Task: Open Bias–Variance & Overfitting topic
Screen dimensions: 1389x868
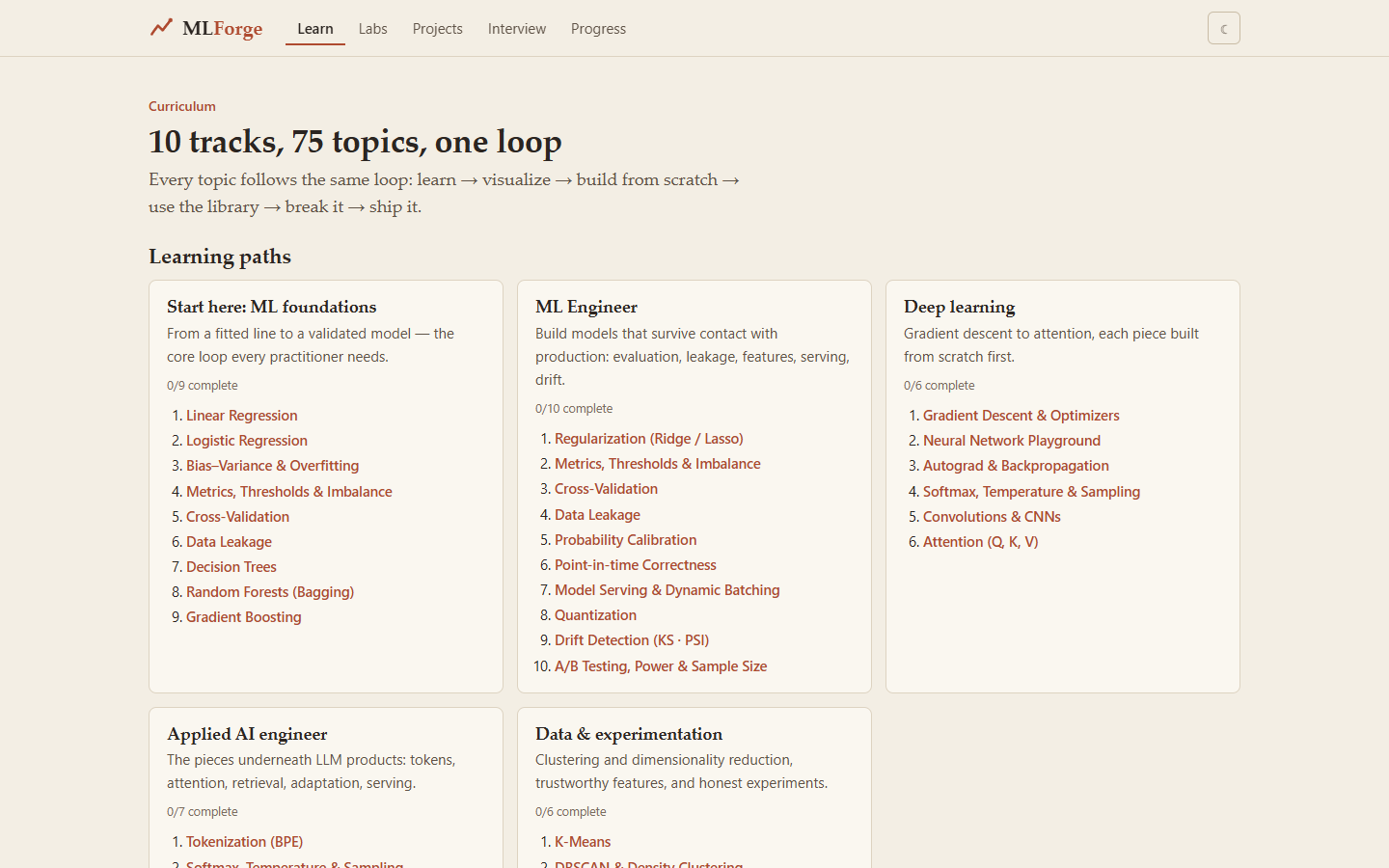Action: click(x=272, y=466)
